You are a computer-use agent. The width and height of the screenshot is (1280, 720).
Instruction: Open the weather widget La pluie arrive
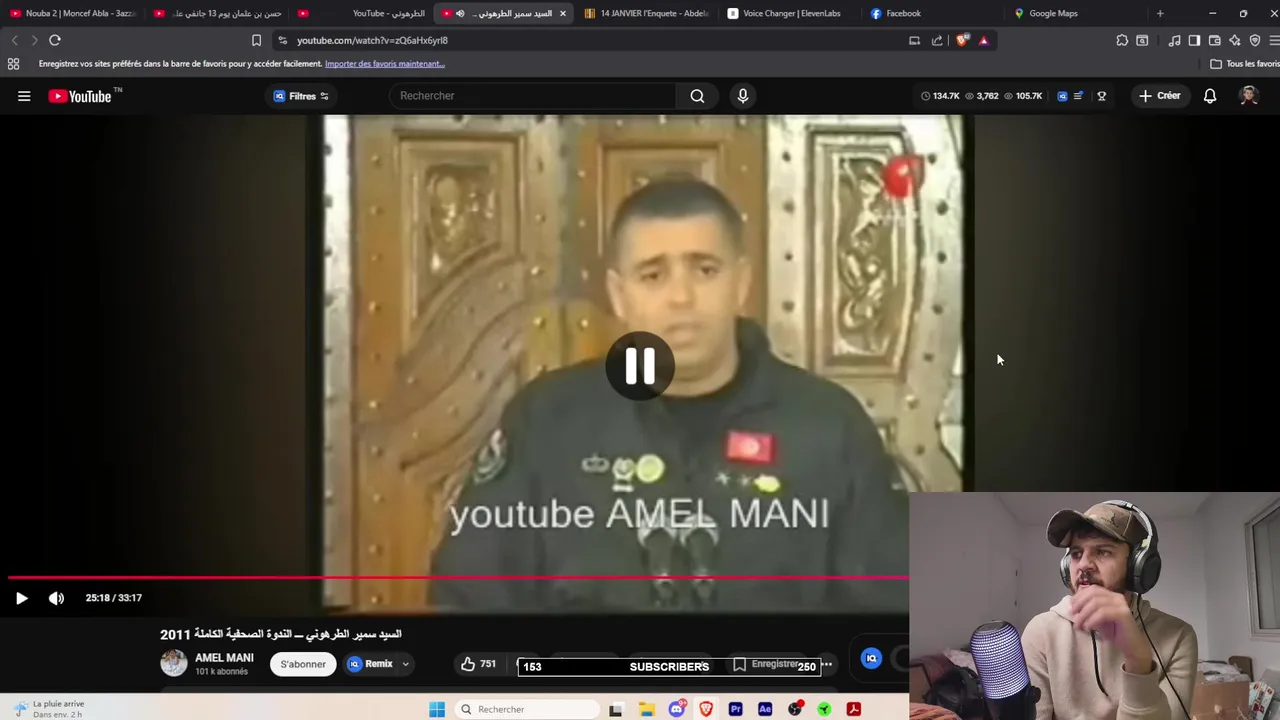(48, 709)
